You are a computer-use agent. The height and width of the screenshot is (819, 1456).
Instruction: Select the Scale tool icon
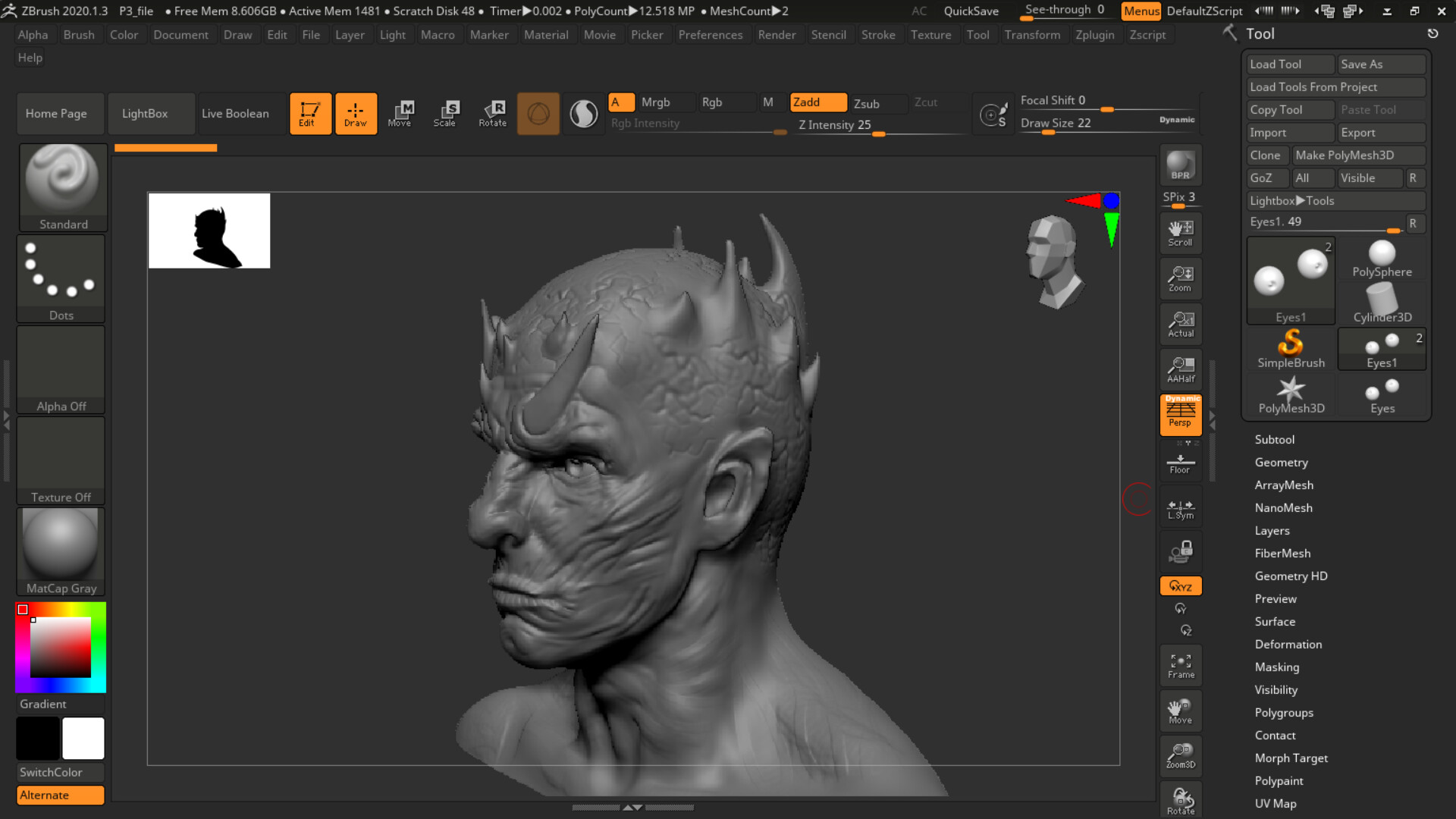click(x=446, y=113)
